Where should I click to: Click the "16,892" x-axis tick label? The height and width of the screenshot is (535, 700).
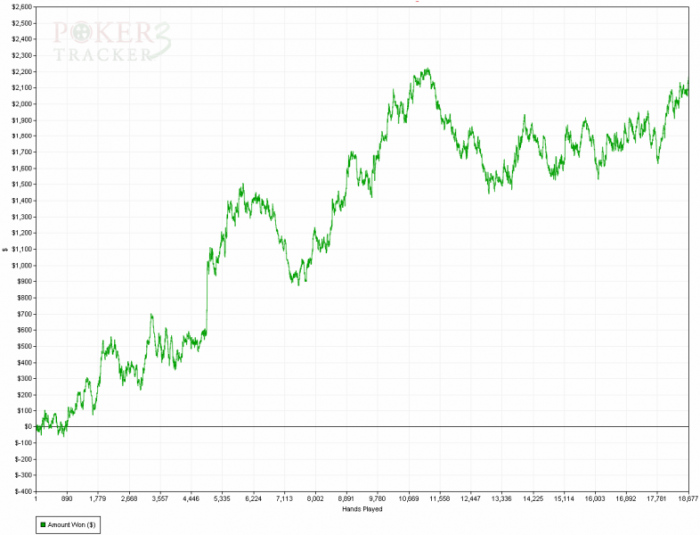pyautogui.click(x=626, y=498)
